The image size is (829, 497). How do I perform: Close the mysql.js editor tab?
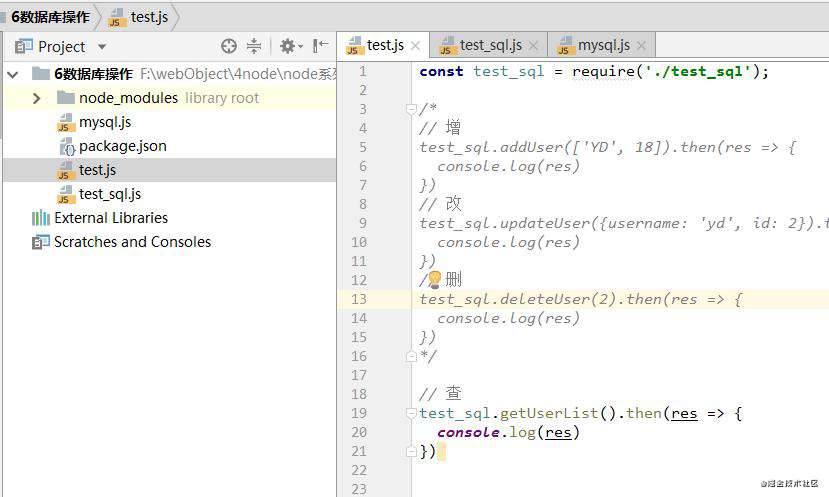tap(641, 46)
